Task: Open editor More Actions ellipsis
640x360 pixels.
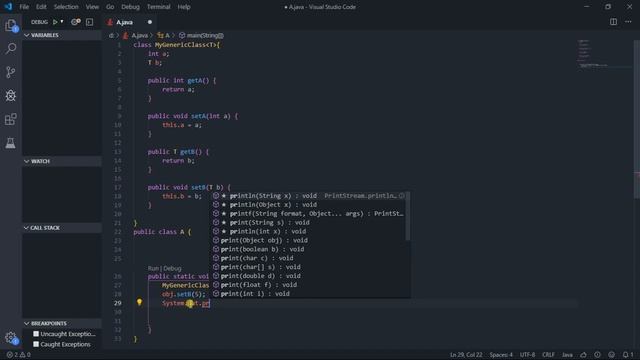Action: click(x=628, y=22)
